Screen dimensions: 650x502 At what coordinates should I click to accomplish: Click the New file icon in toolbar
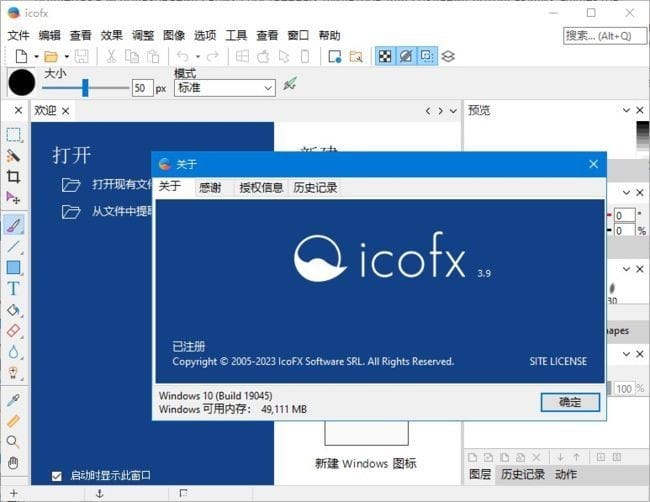[22, 56]
